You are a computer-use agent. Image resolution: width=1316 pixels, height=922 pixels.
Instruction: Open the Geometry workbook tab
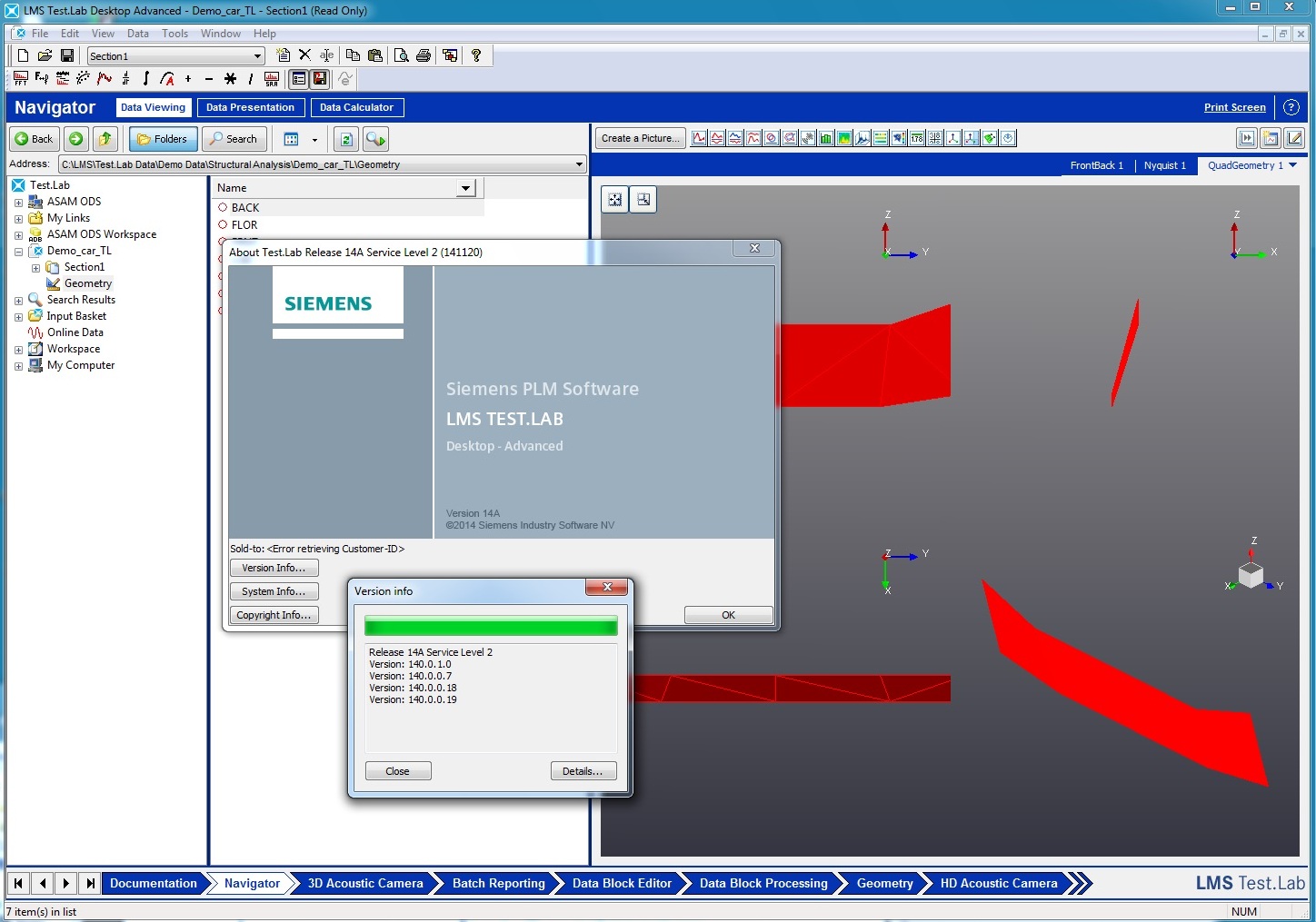coord(884,883)
